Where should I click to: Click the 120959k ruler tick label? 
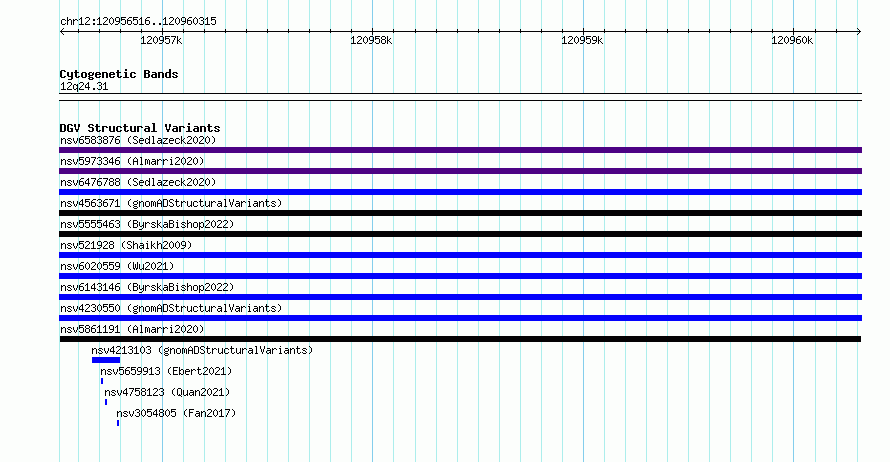pos(582,40)
